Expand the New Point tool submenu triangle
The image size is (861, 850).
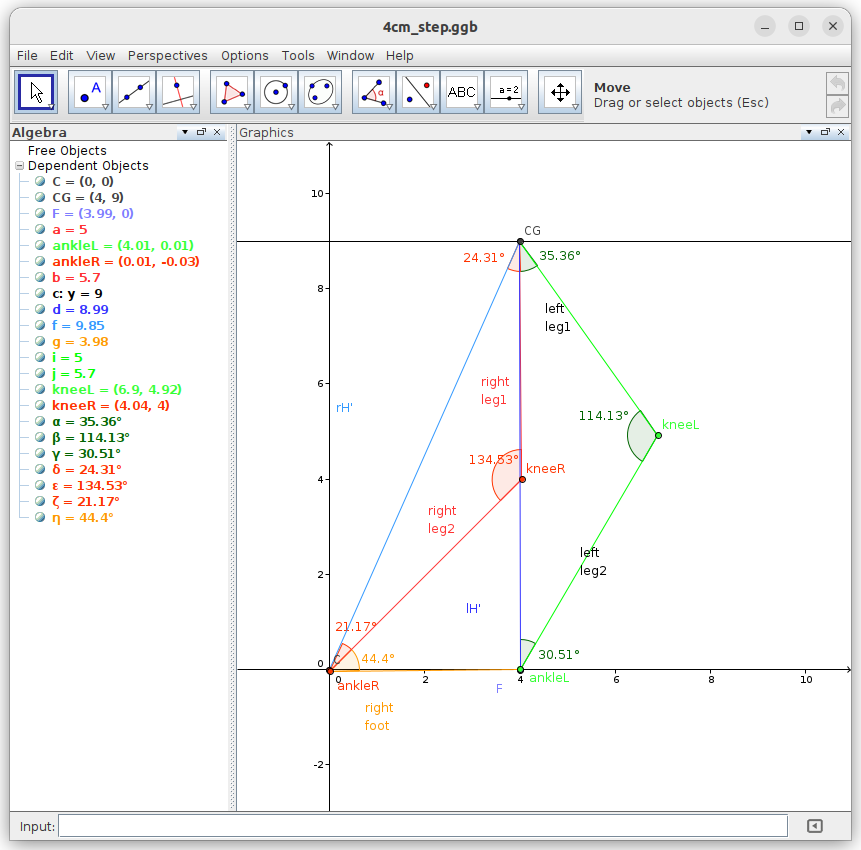point(105,107)
